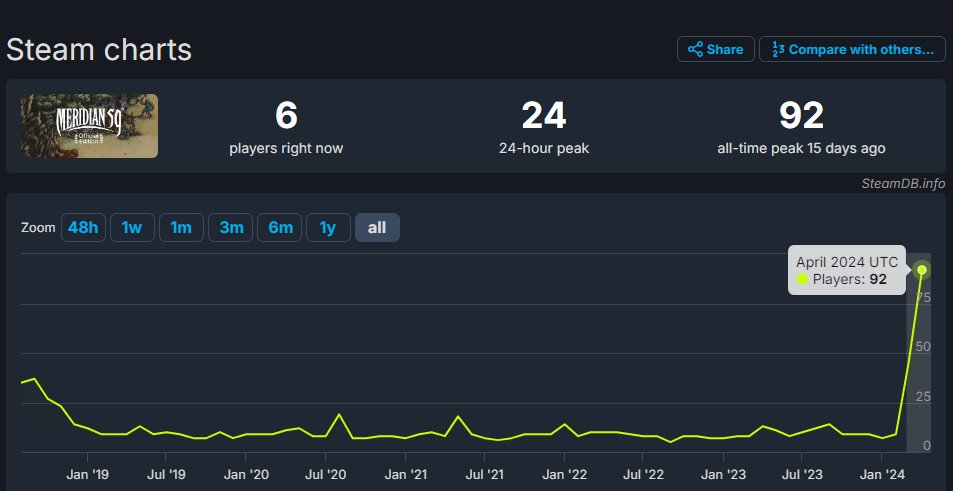Click the Jul '22 axis label
Image resolution: width=953 pixels, height=491 pixels.
644,474
